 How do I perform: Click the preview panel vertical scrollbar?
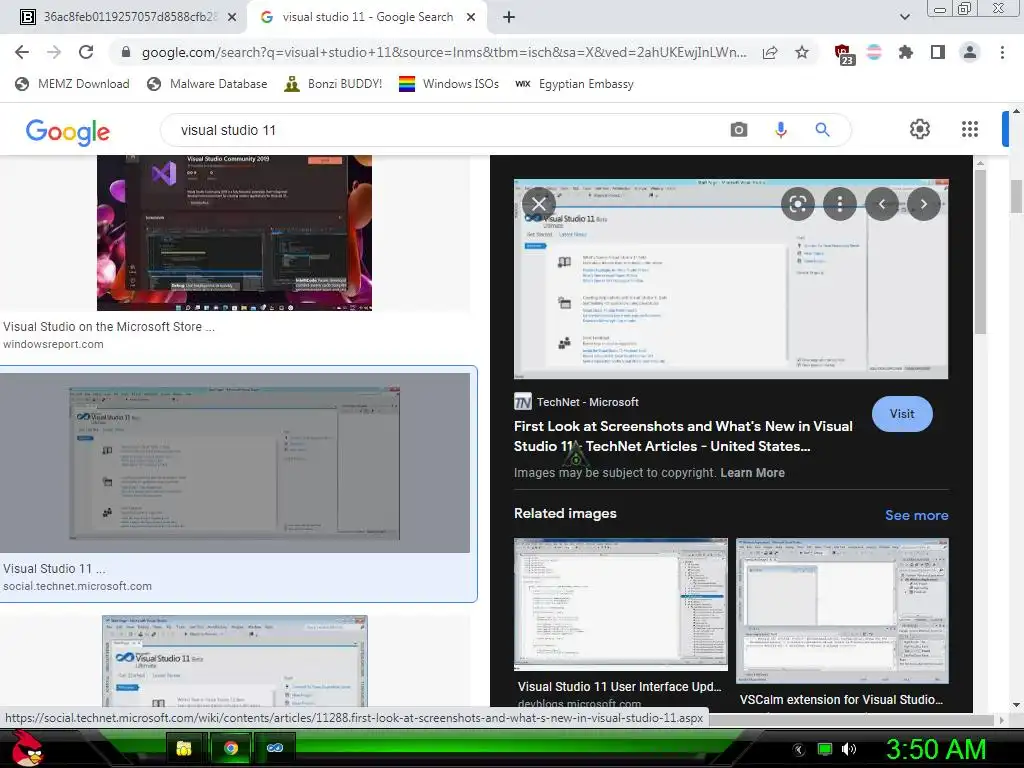pos(980,251)
